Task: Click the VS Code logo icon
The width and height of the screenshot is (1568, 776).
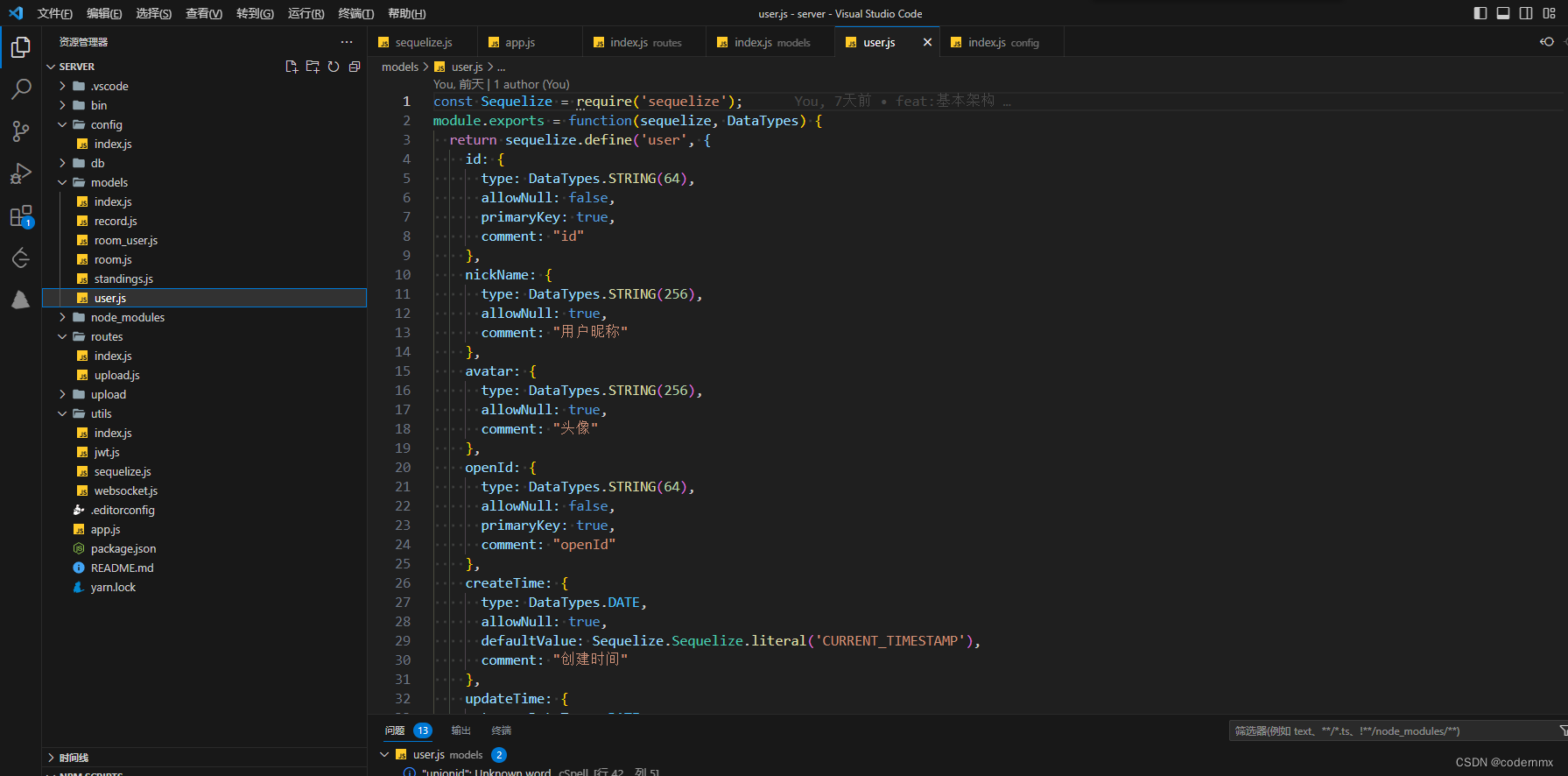Action: 16,13
